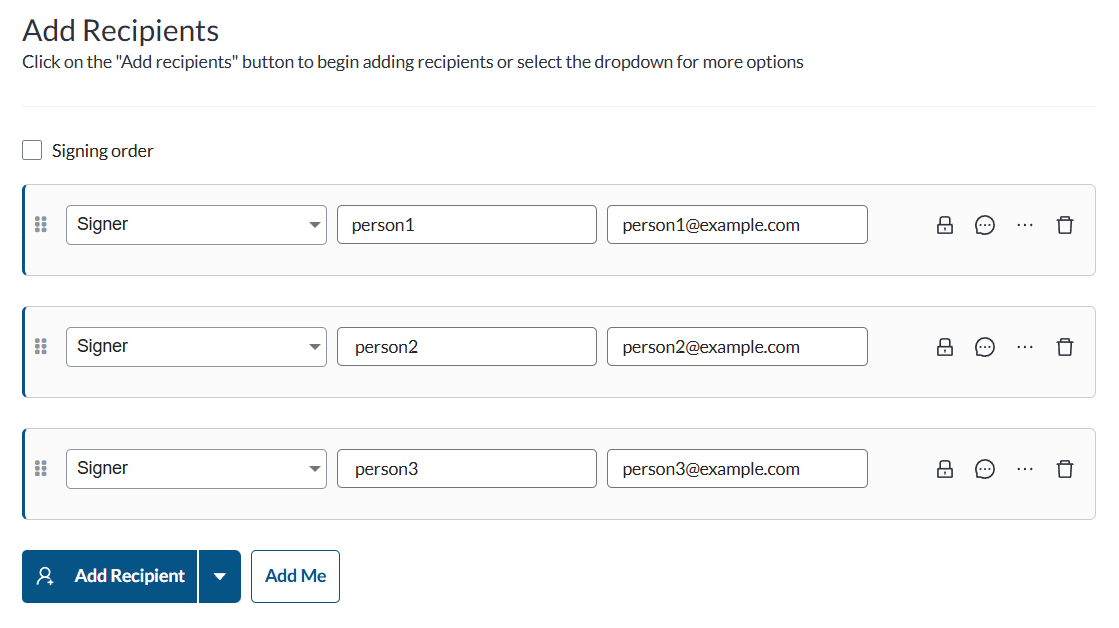Open more options ellipsis for person1
Image resolution: width=1119 pixels, height=628 pixels.
(1024, 225)
